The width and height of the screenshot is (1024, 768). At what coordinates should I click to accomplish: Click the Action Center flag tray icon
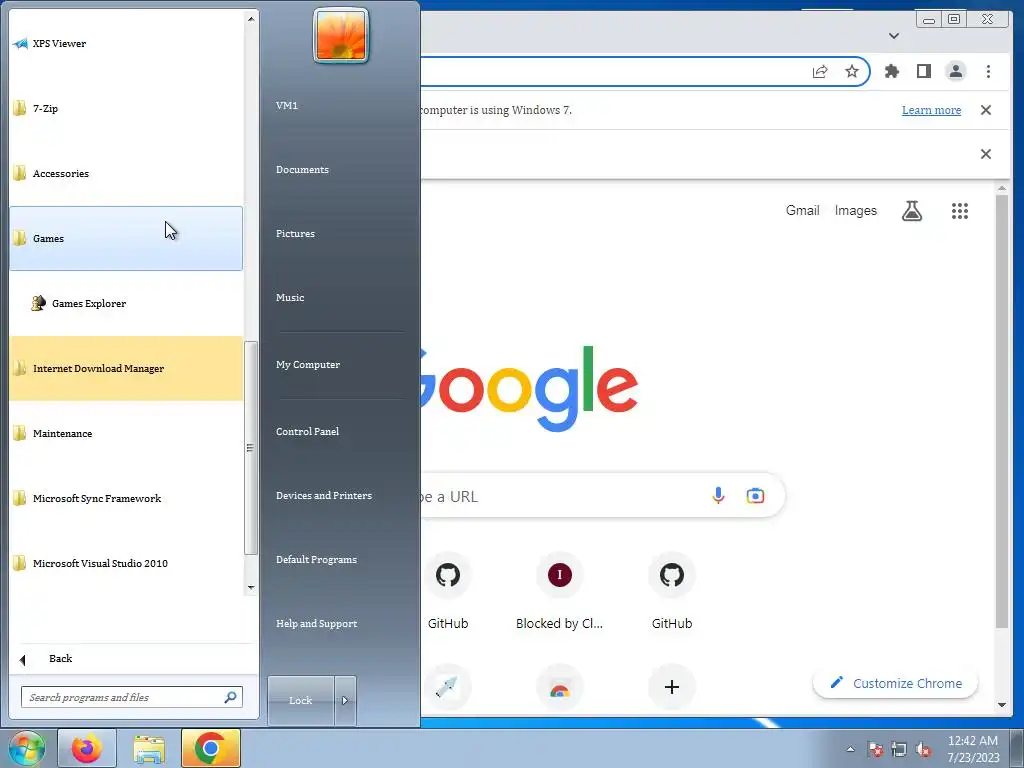coord(876,749)
